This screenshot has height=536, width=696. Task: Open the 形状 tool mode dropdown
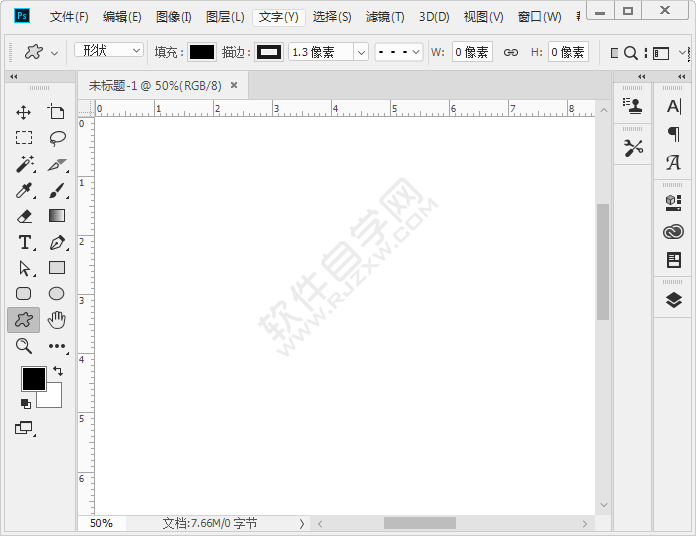coord(109,51)
